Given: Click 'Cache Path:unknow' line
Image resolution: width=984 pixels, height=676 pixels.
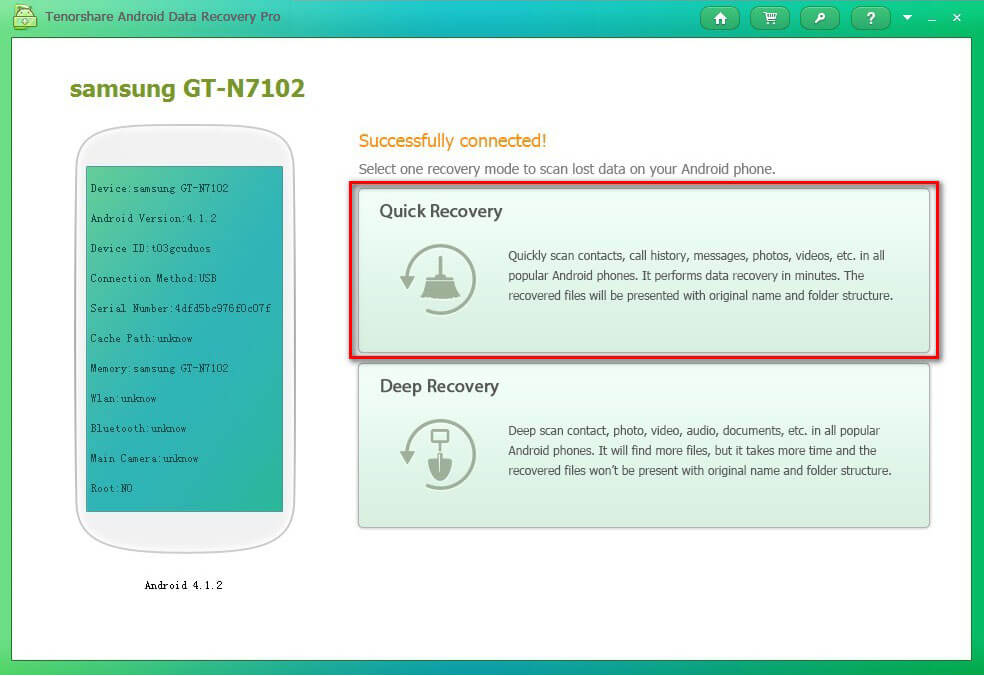Looking at the screenshot, I should (x=141, y=338).
